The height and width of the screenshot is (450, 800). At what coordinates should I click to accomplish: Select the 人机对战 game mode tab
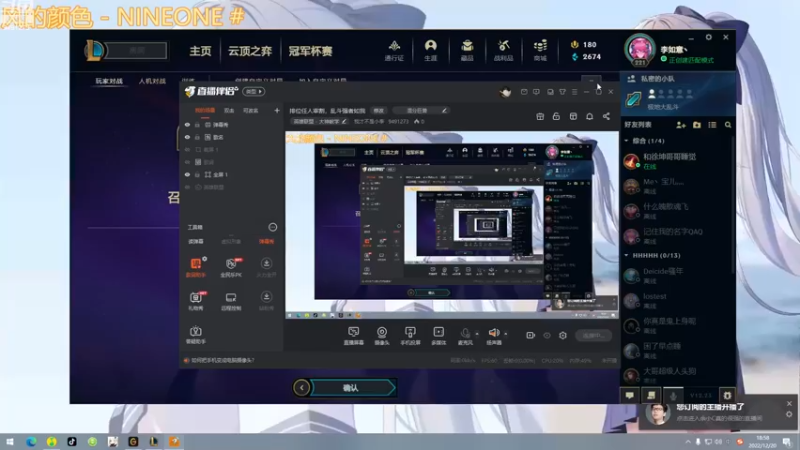click(152, 81)
